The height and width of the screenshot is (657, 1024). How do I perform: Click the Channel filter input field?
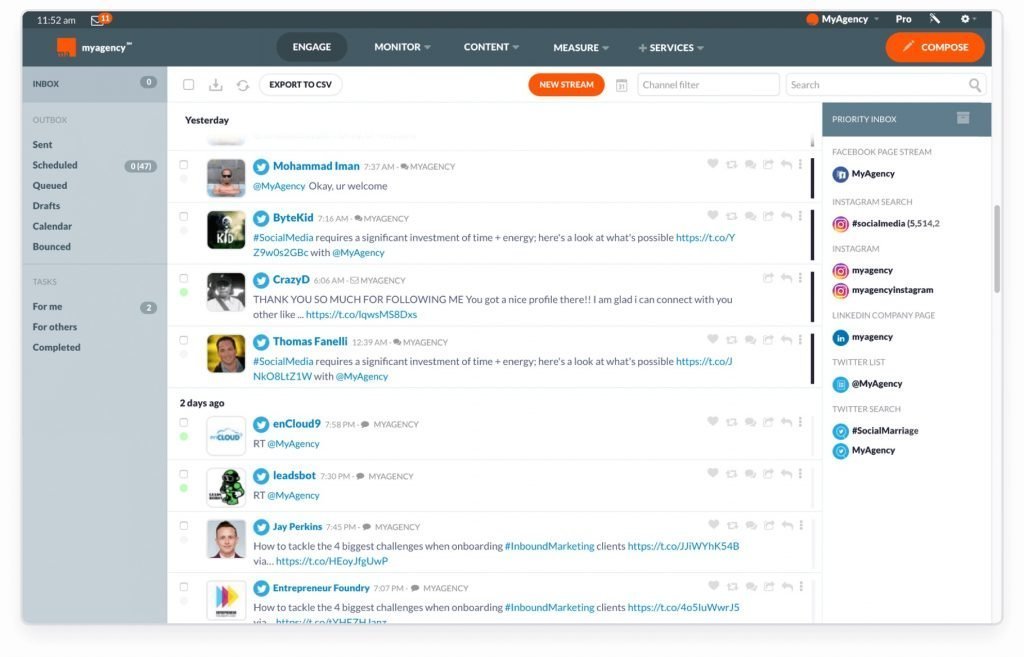click(x=708, y=85)
